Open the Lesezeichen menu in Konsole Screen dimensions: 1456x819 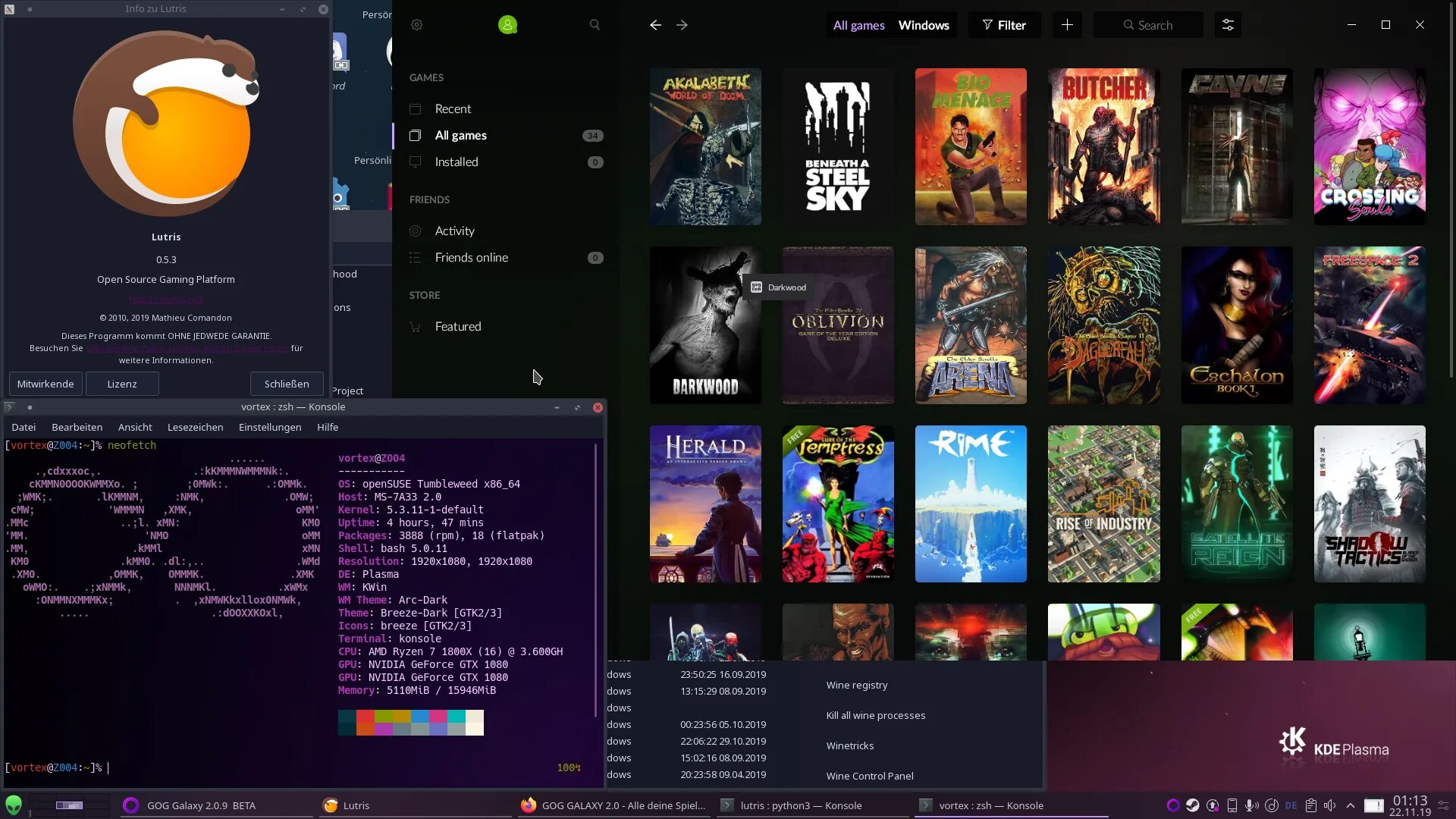tap(195, 428)
